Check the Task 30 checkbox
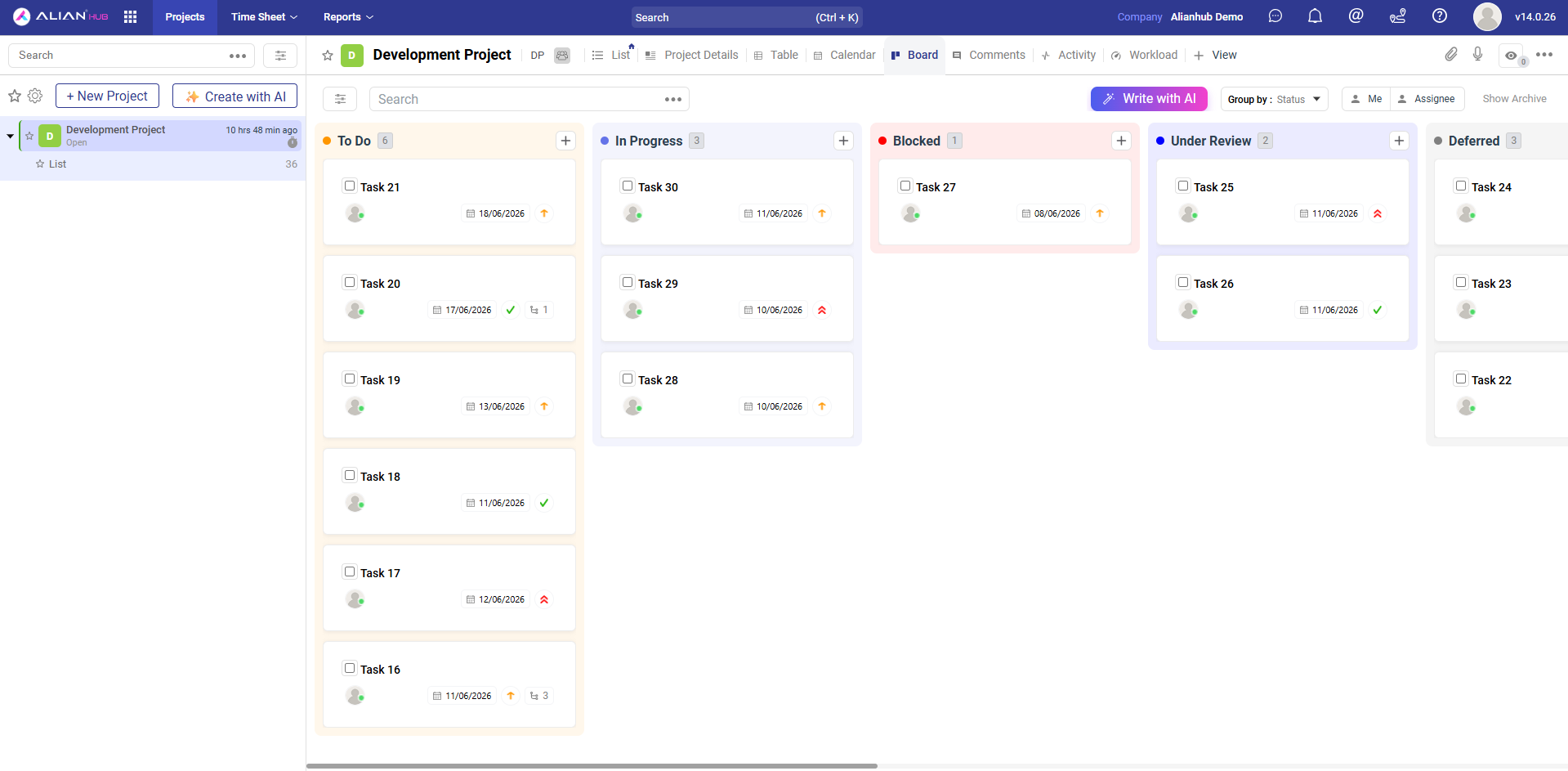The image size is (1568, 771). pyautogui.click(x=628, y=186)
